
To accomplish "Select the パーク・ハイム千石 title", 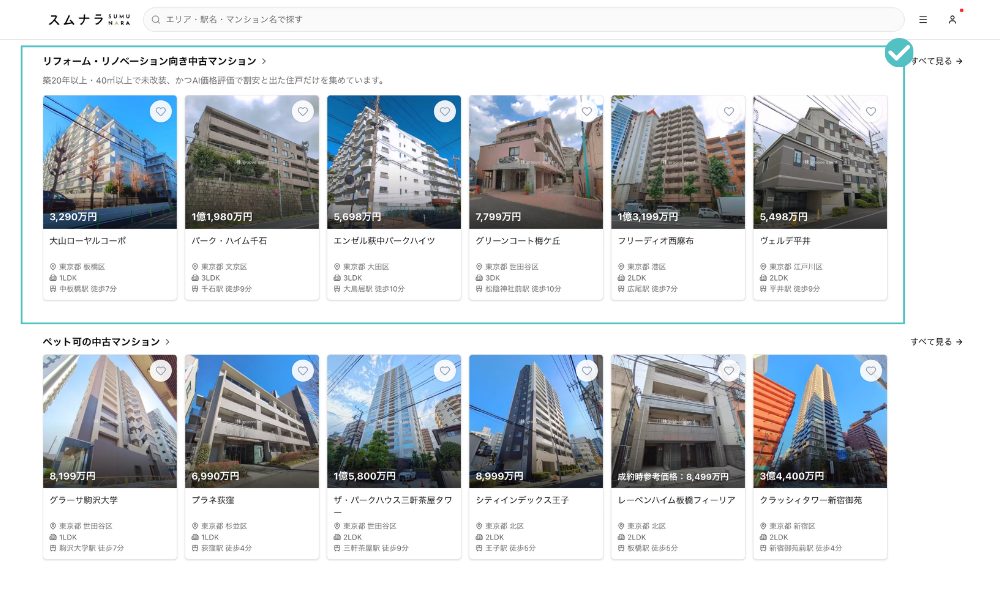I will 229,241.
